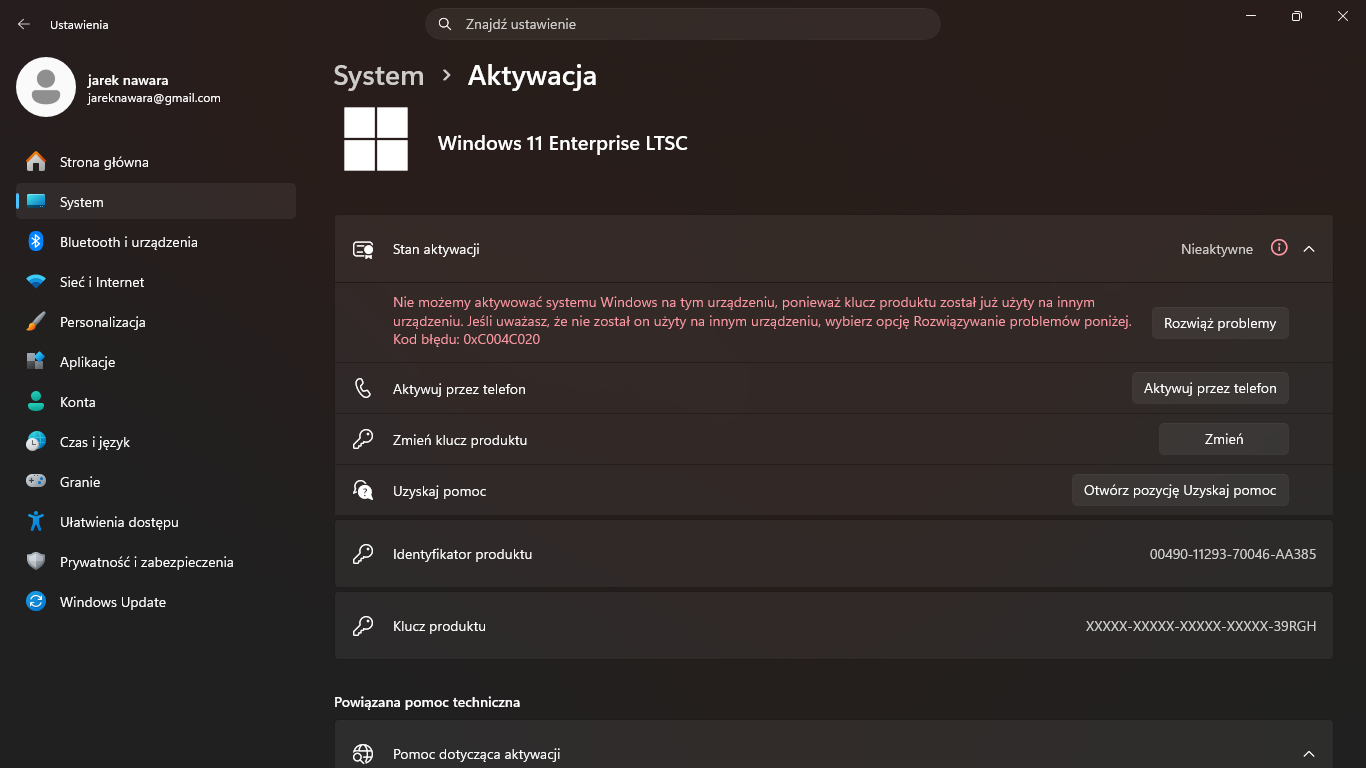Open Bluetooth i urządzenia settings
Image resolution: width=1366 pixels, height=768 pixels.
156,242
